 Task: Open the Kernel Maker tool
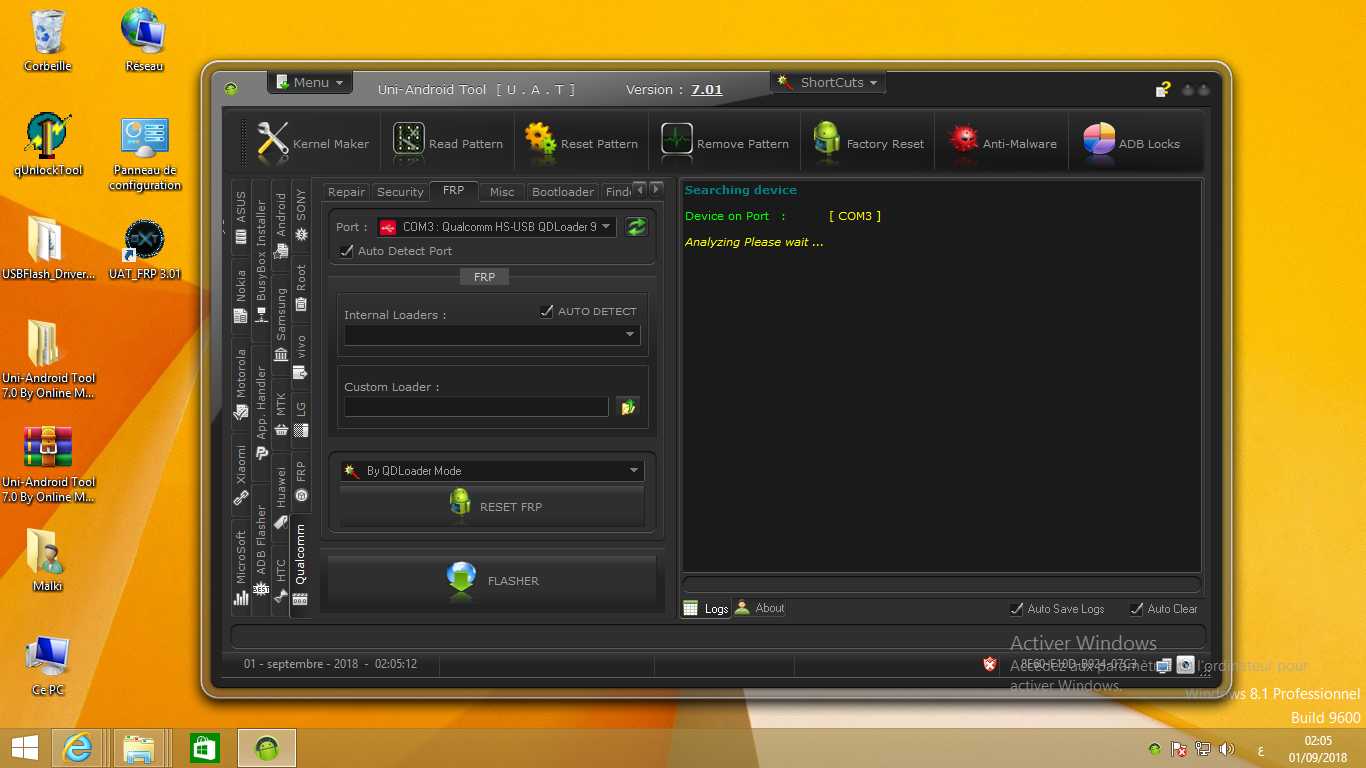click(313, 143)
